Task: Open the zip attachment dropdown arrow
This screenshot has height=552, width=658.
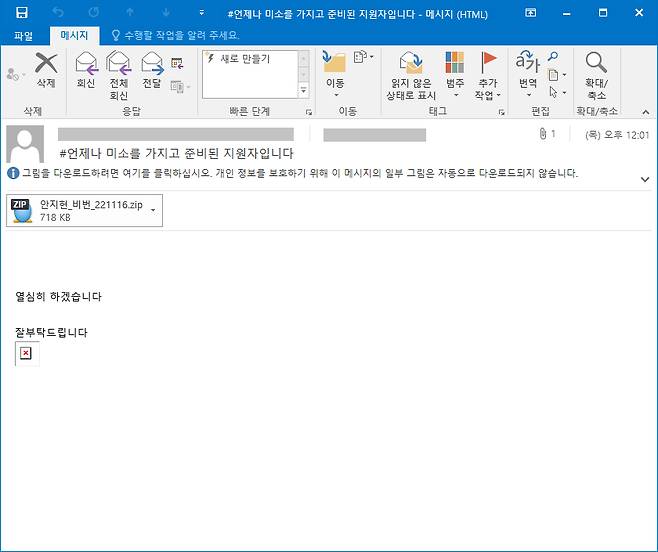Action: tap(154, 210)
